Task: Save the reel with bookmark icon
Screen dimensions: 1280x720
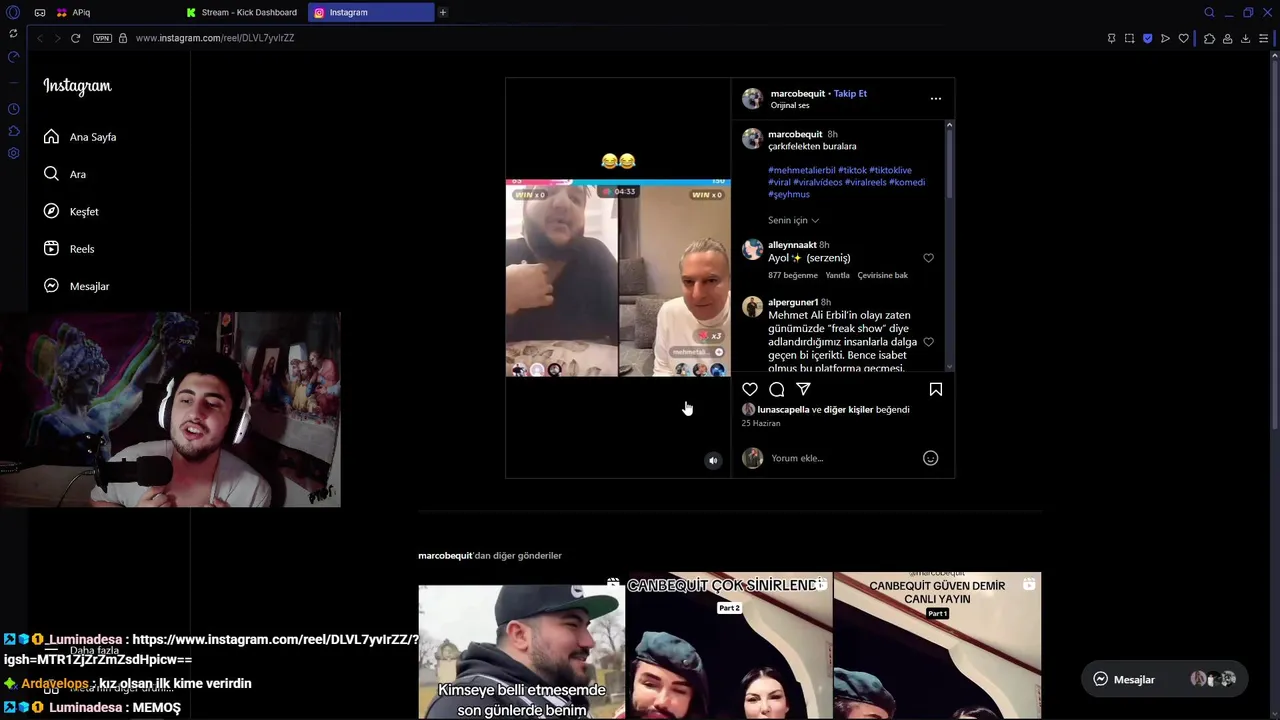Action: point(936,389)
